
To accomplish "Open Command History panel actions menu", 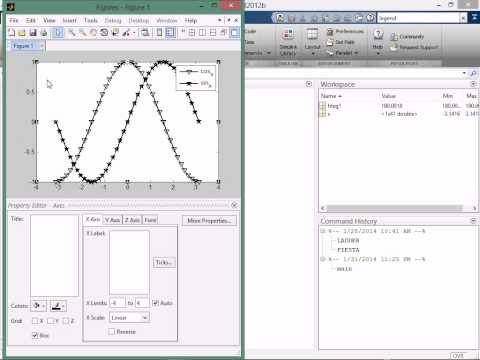I will (x=473, y=221).
